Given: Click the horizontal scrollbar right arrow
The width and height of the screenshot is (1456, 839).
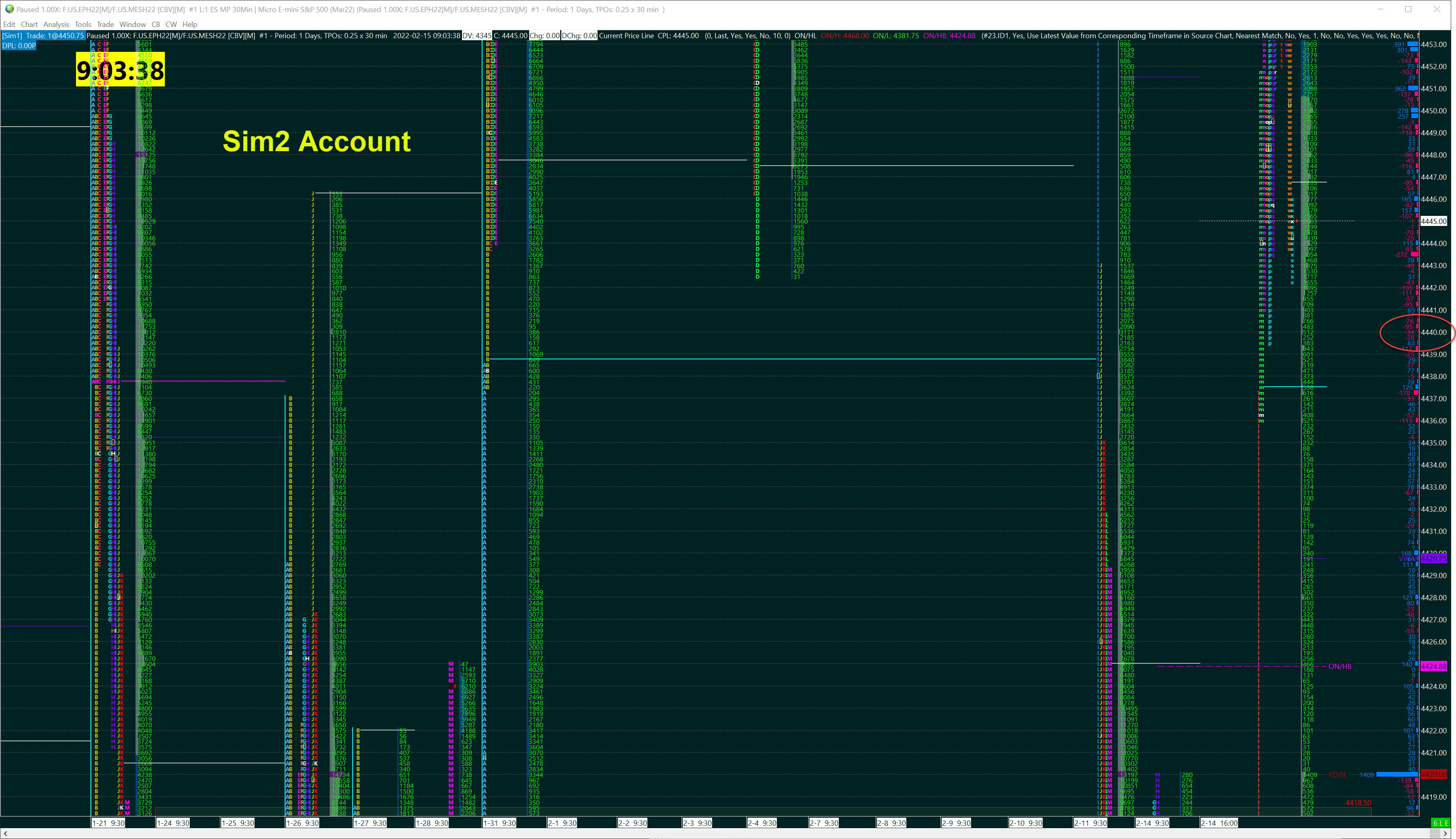Looking at the screenshot, I should (x=1446, y=833).
